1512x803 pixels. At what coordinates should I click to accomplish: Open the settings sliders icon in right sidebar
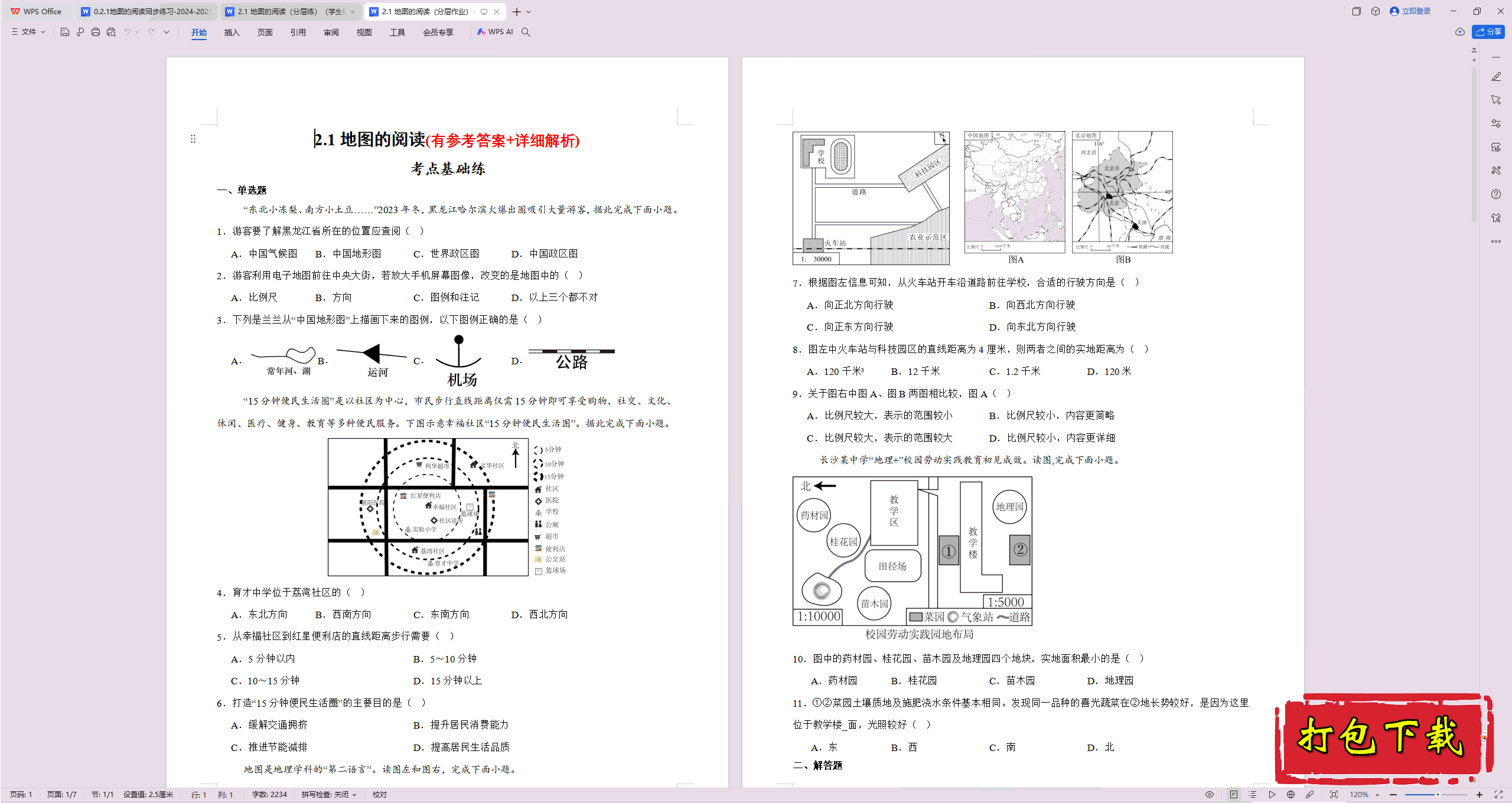tap(1496, 123)
